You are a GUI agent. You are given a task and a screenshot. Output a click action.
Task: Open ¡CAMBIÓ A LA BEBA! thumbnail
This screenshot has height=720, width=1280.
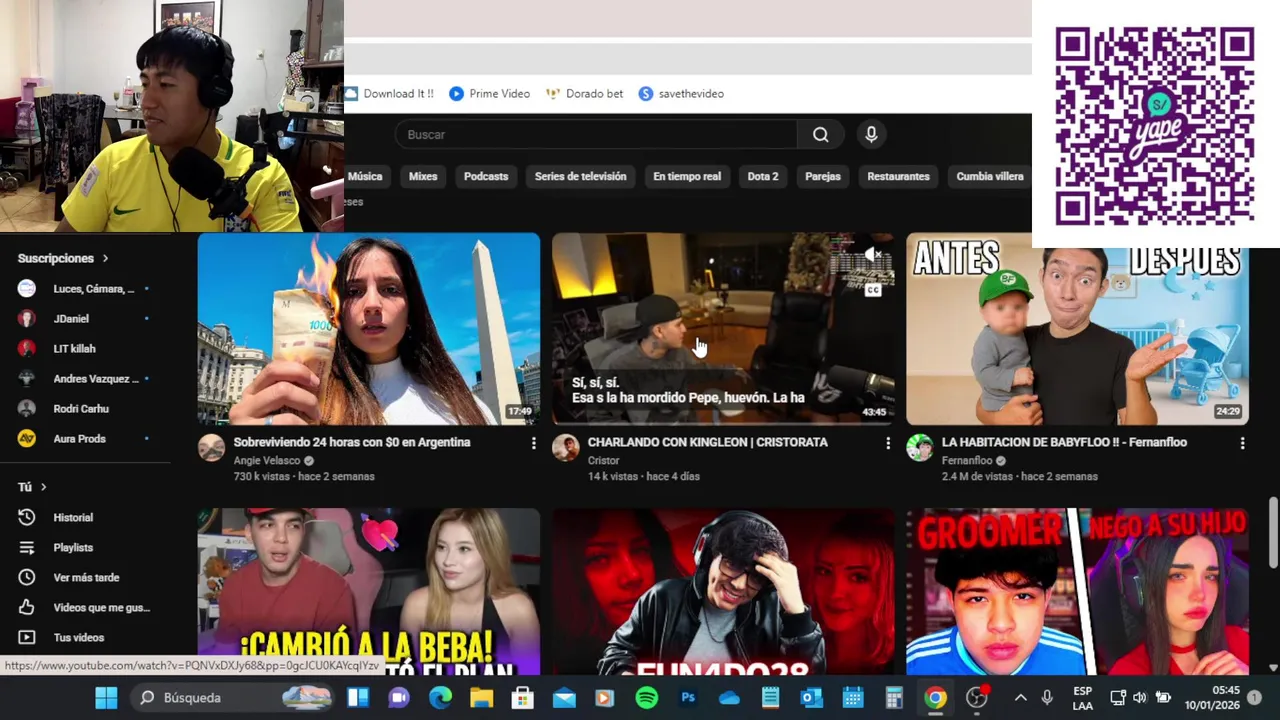click(369, 592)
